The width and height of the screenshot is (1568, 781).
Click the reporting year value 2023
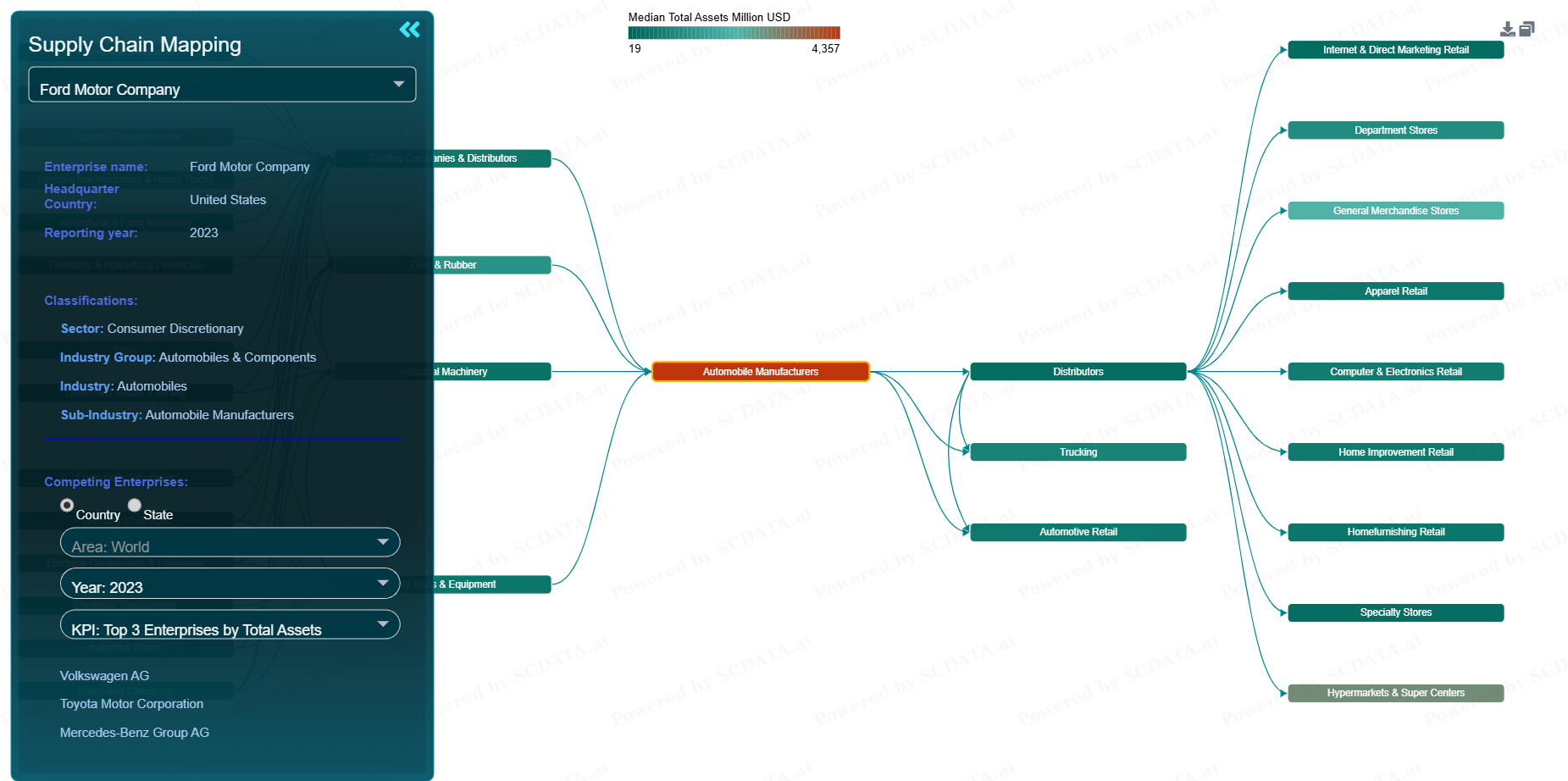(204, 233)
